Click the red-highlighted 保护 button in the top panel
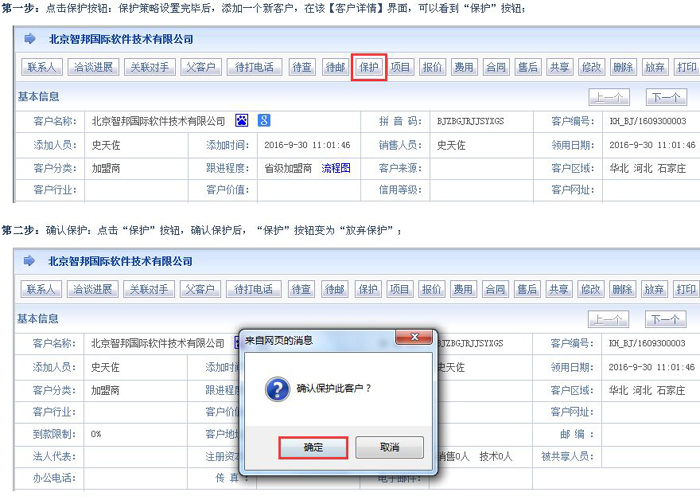Screen dimensions: 700x500 click(x=369, y=68)
